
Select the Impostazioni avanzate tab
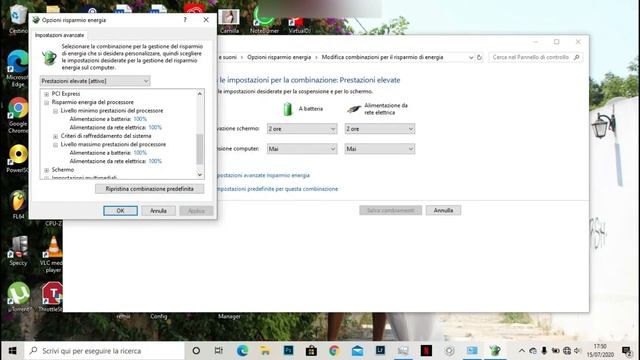[x=59, y=35]
